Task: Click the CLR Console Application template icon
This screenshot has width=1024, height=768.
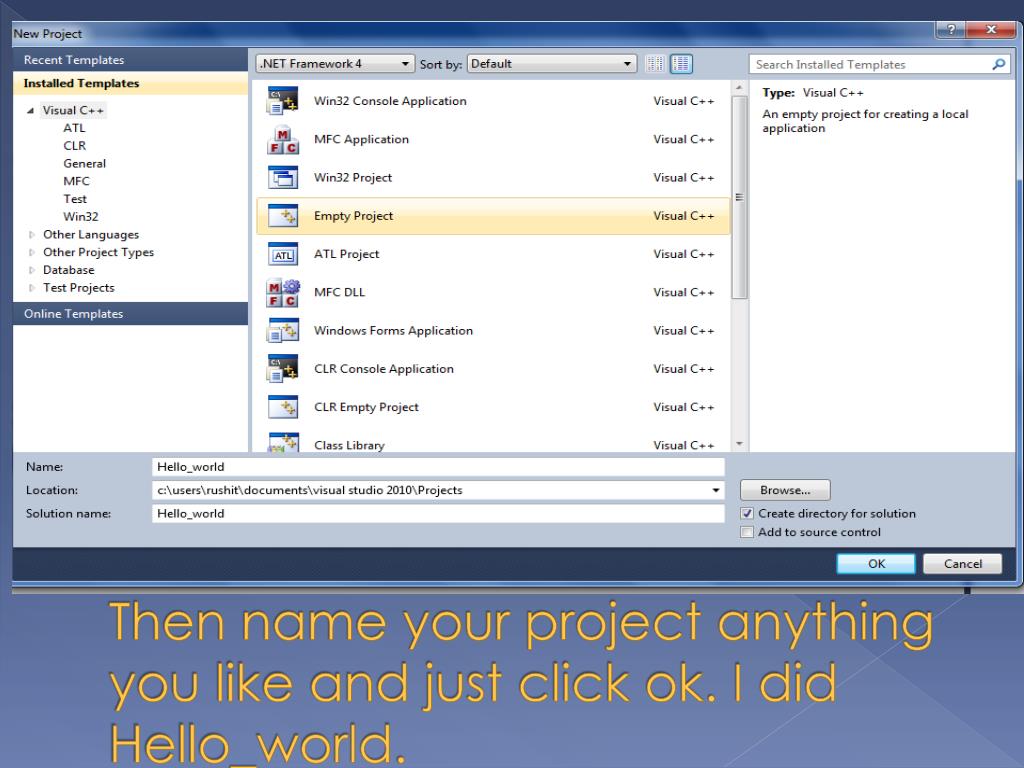Action: [283, 368]
